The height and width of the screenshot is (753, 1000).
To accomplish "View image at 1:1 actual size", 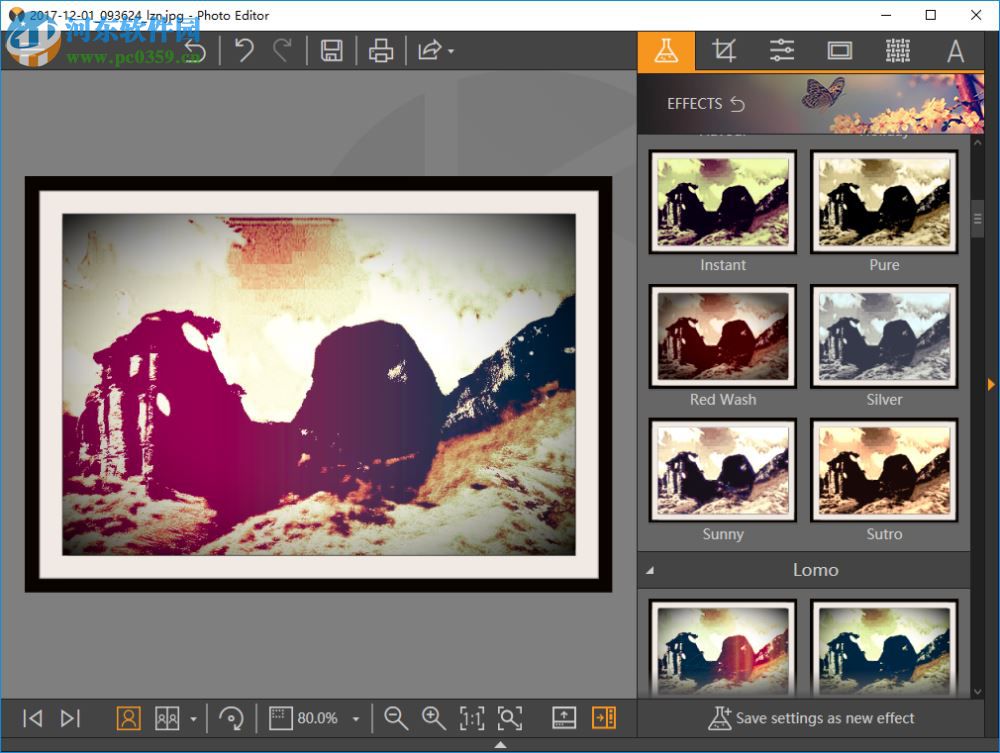I will click(x=473, y=718).
